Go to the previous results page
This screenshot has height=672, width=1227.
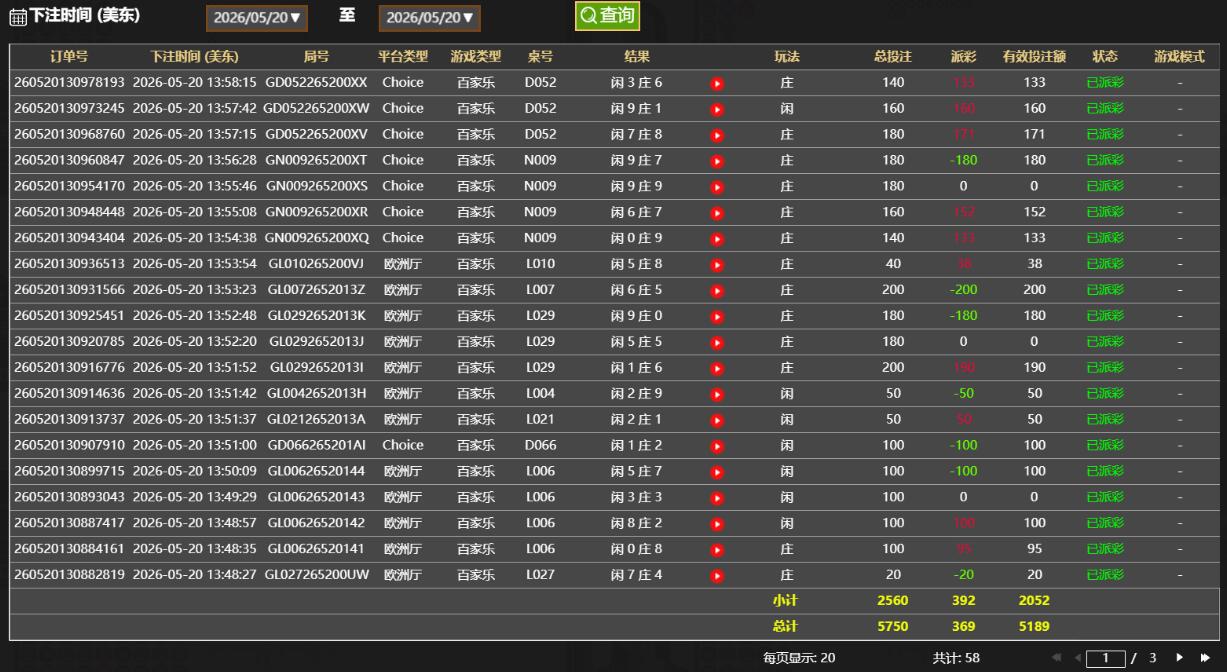pyautogui.click(x=1078, y=657)
